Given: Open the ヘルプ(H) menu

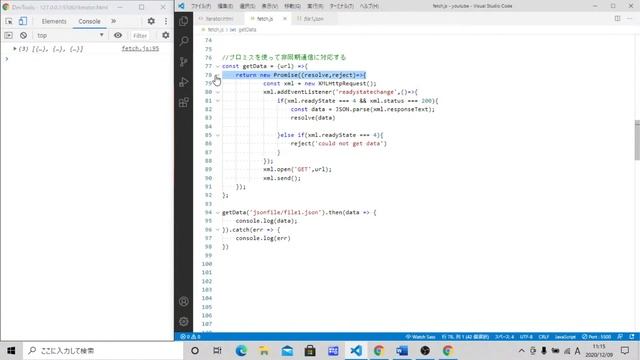Looking at the screenshot, I should (369, 6).
